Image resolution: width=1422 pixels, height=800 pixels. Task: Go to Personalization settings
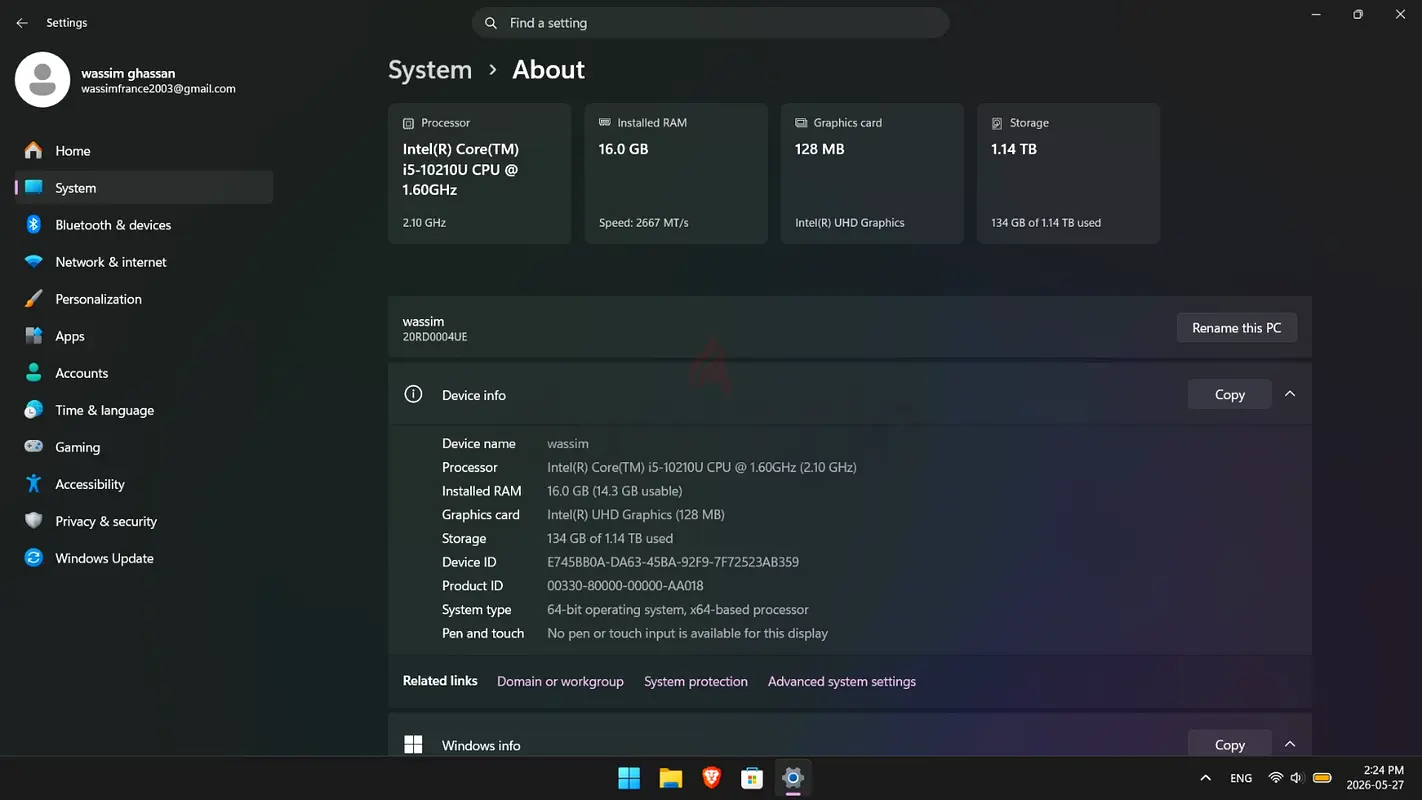144,299
